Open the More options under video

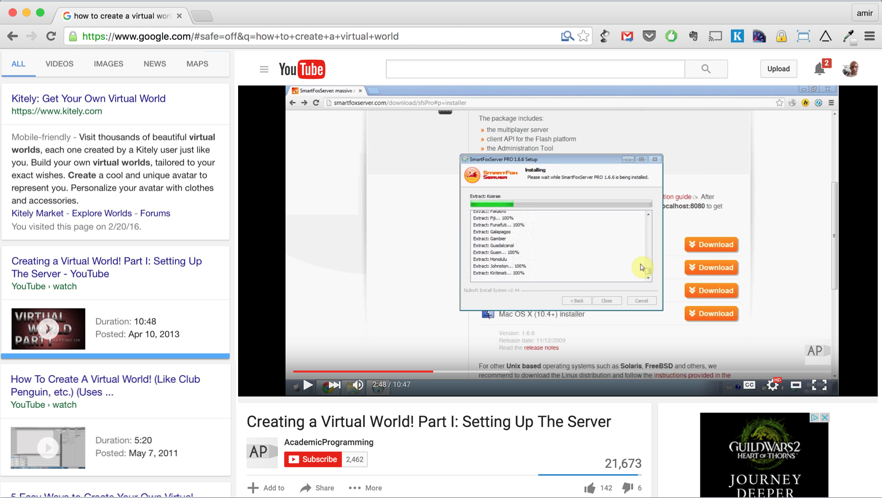click(365, 488)
